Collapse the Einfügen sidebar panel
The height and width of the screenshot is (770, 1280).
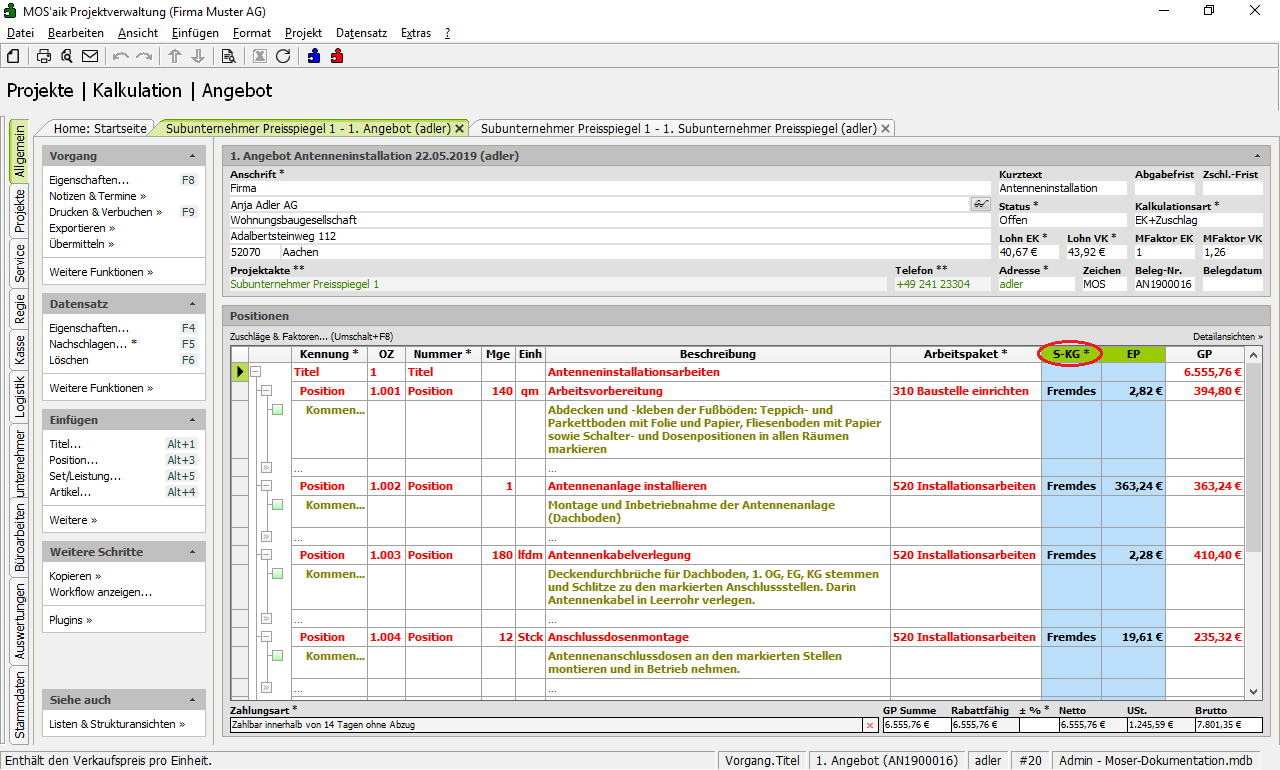pyautogui.click(x=192, y=420)
